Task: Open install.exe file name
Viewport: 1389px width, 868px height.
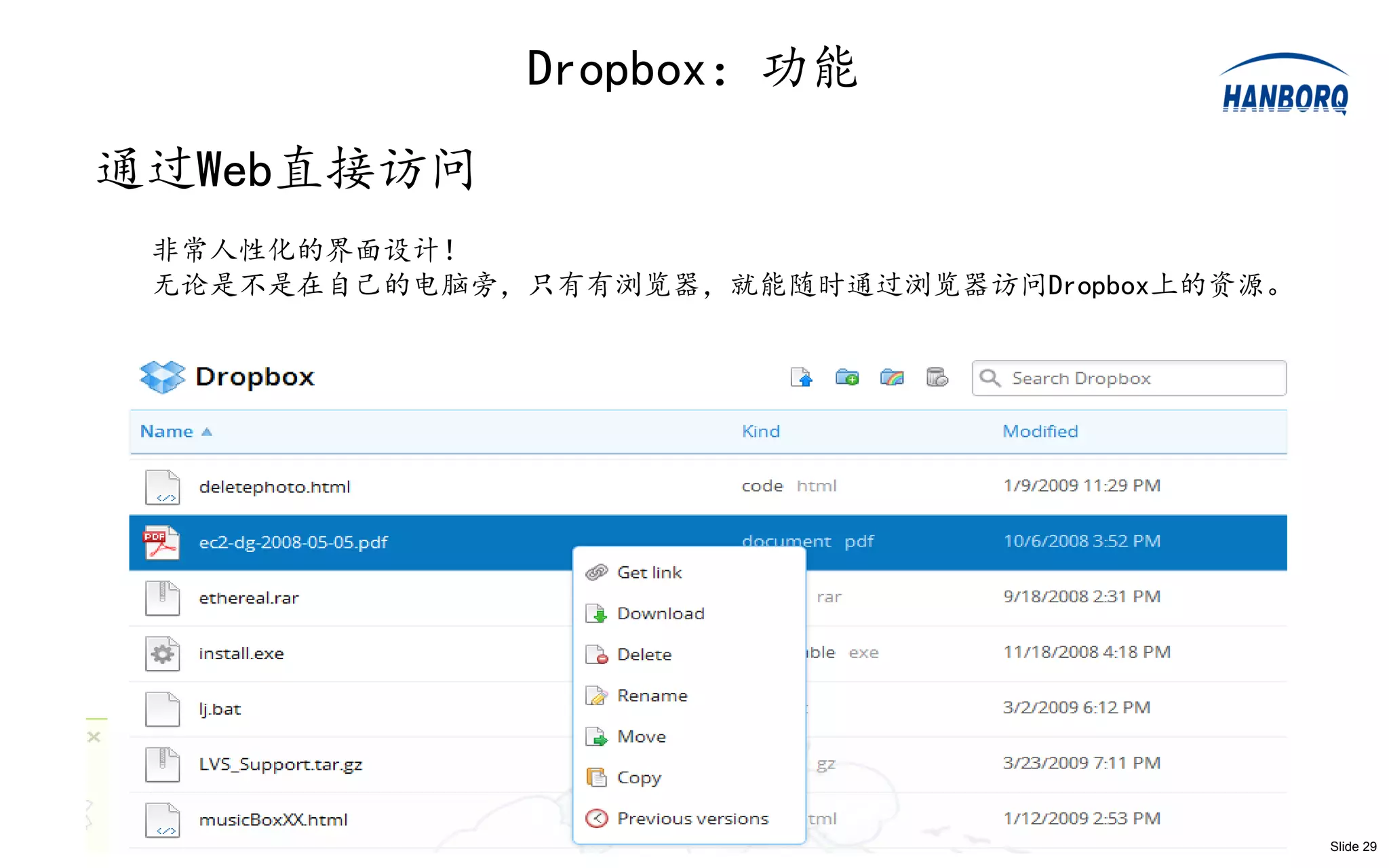Action: [x=241, y=654]
